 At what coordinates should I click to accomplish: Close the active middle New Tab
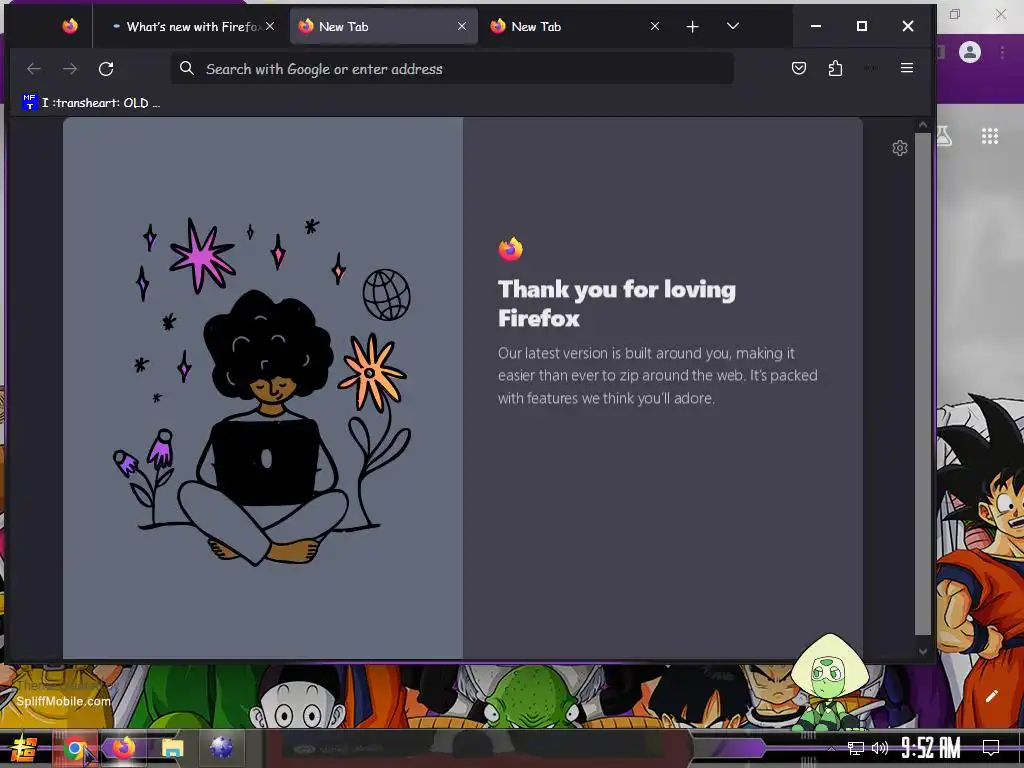coord(462,26)
